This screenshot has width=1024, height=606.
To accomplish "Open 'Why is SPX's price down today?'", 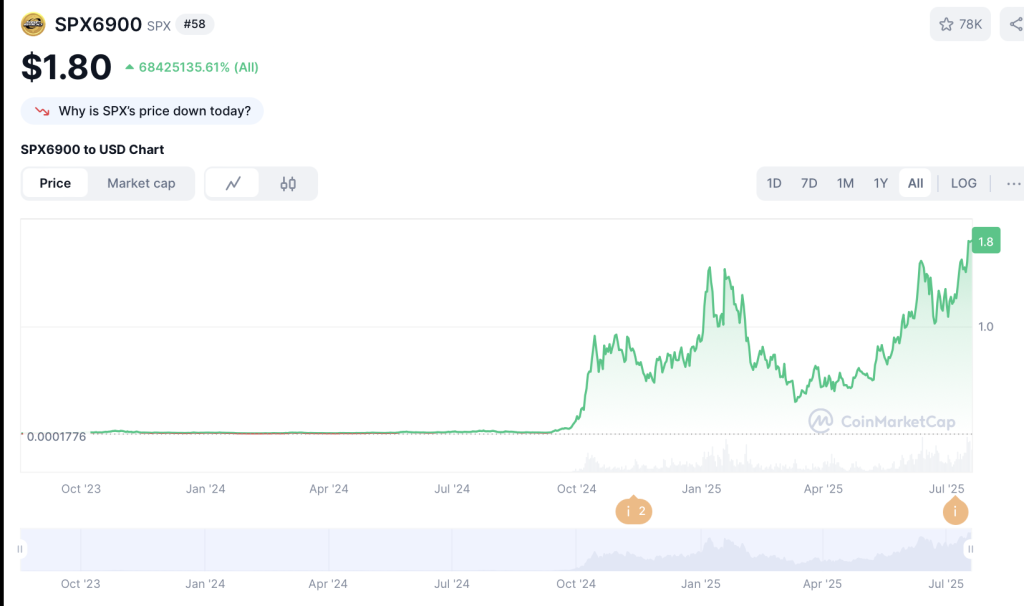I will pos(142,111).
